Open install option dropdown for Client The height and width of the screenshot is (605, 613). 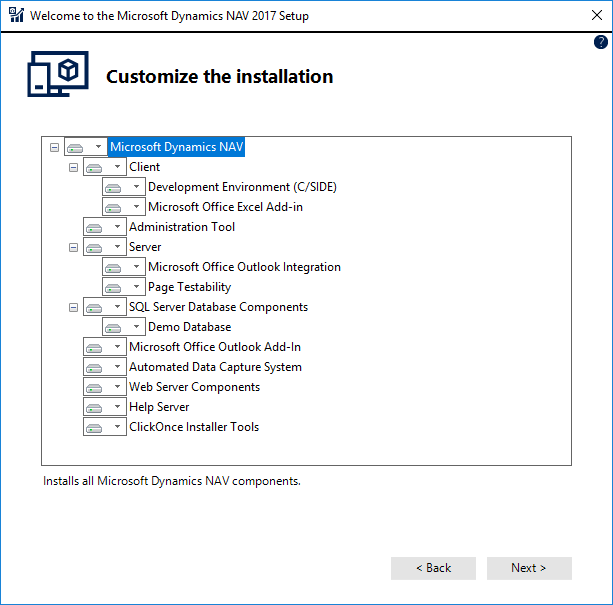[x=104, y=167]
